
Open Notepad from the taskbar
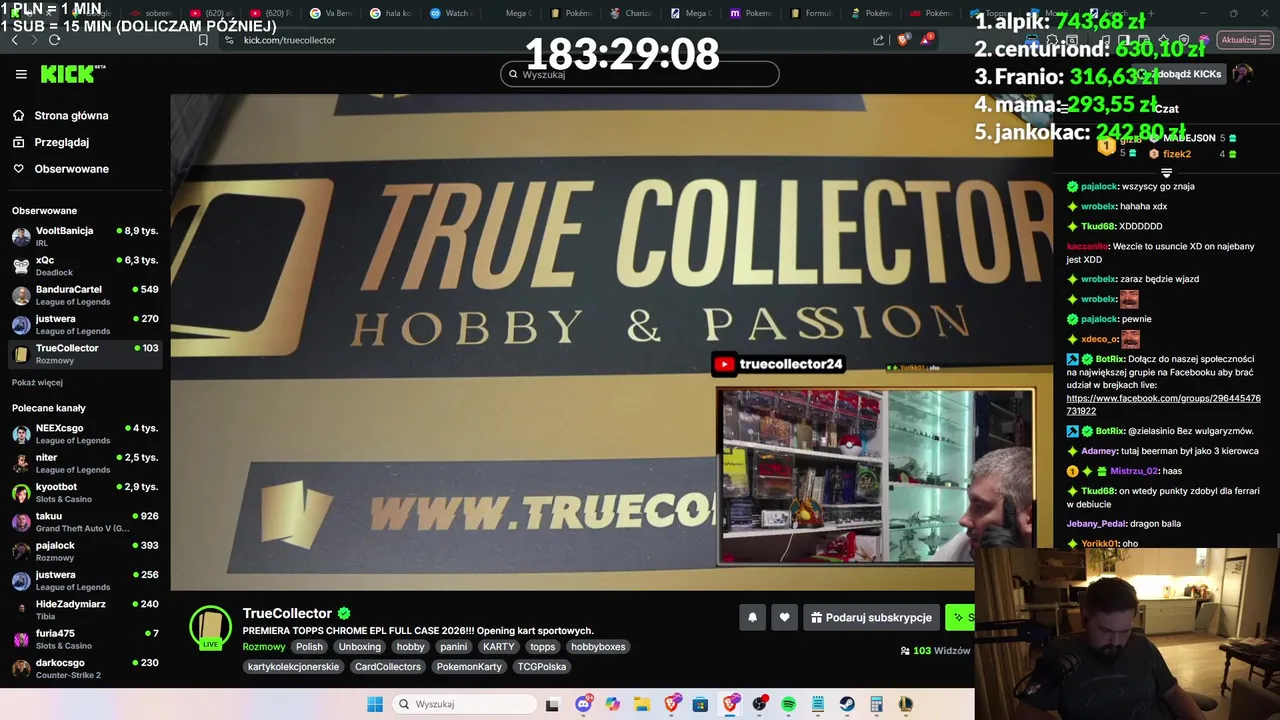817,704
